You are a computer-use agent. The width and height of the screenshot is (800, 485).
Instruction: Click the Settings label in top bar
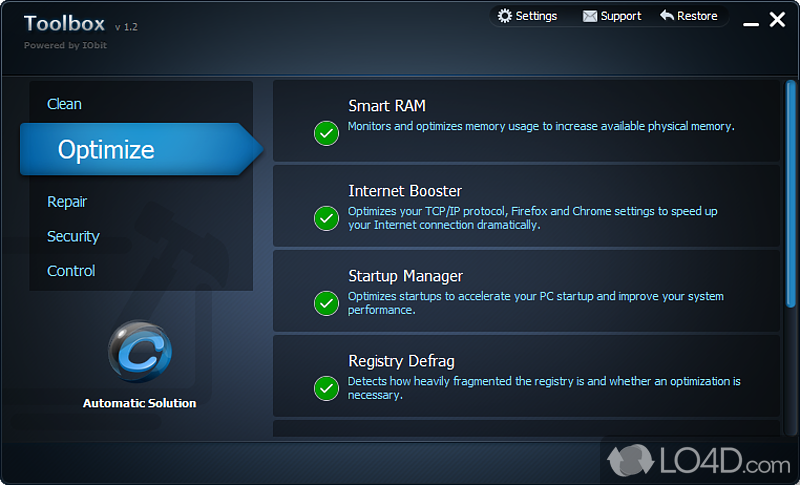click(x=536, y=16)
